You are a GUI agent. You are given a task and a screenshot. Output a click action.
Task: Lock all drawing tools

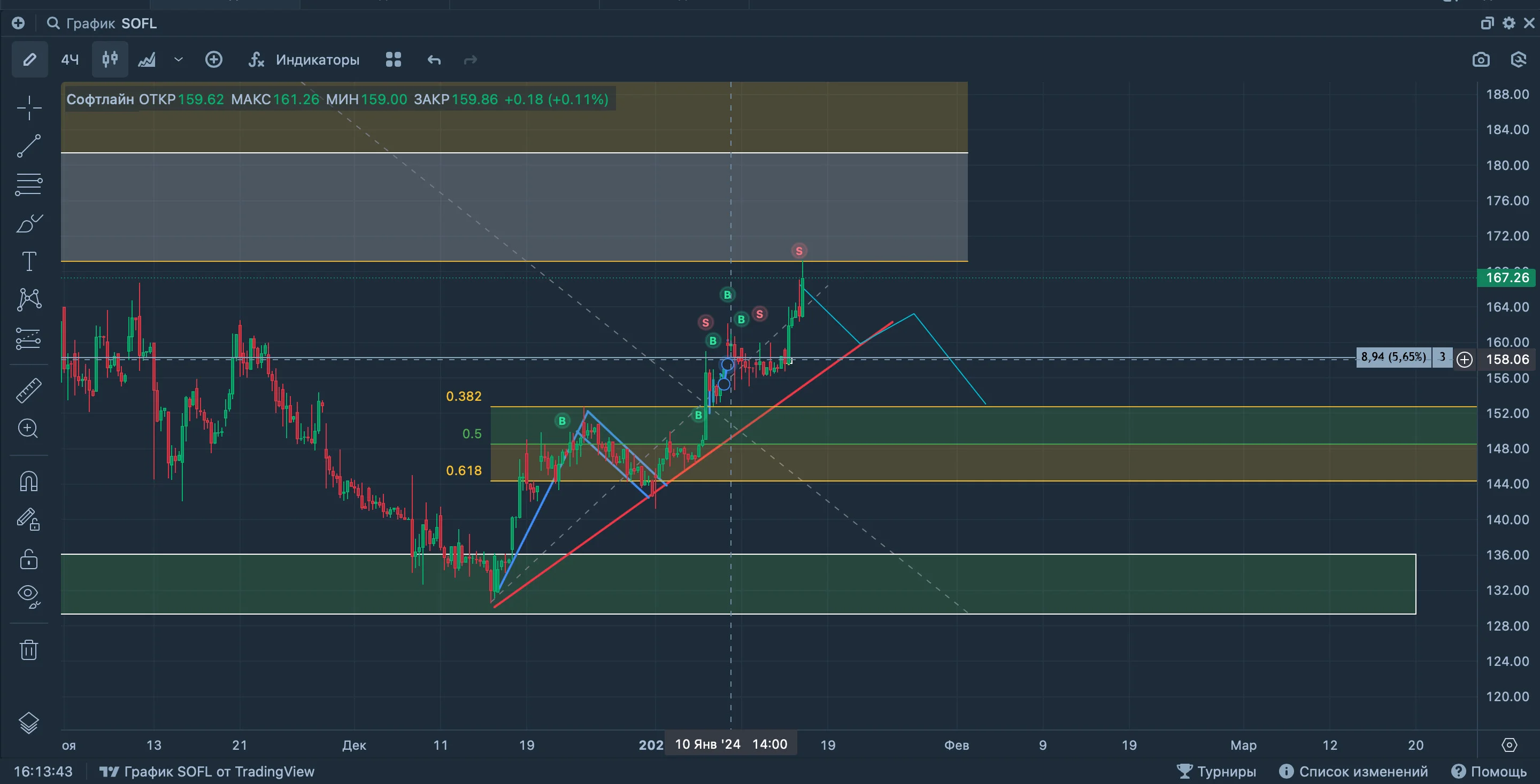pyautogui.click(x=29, y=558)
